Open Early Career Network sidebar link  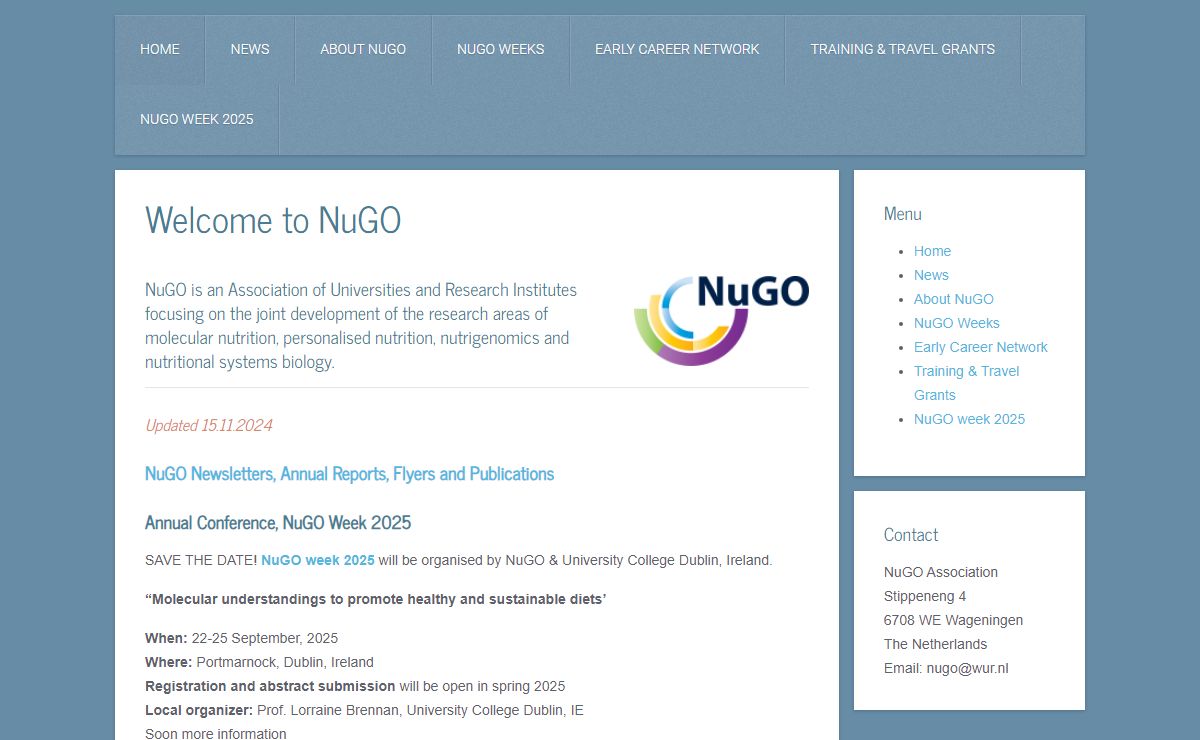tap(981, 347)
